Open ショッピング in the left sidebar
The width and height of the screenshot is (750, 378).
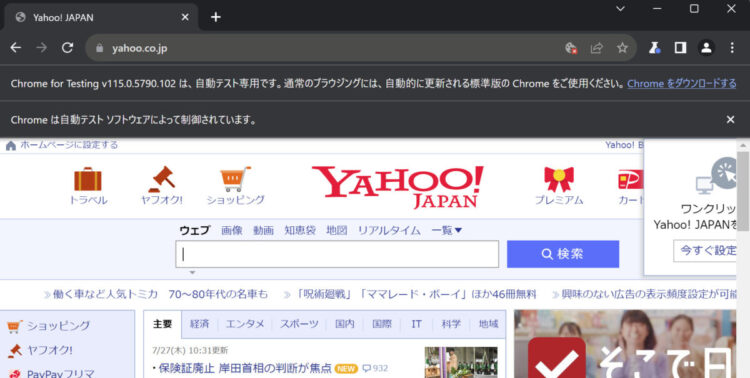[x=58, y=326]
